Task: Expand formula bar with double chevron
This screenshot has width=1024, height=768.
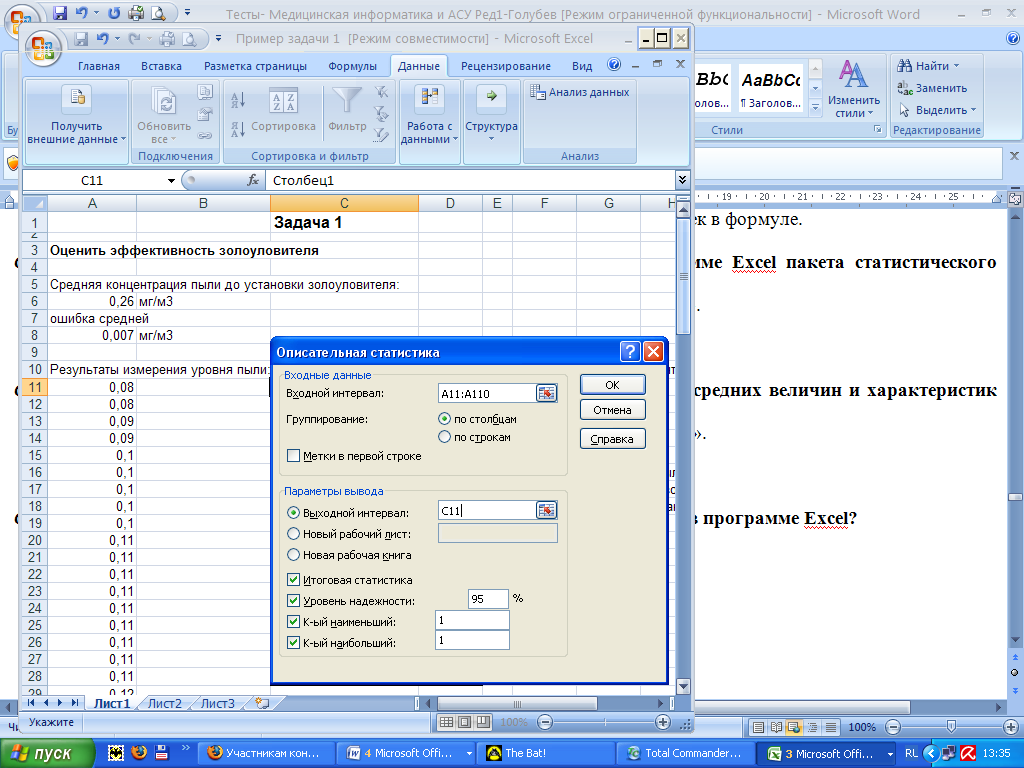Action: (682, 180)
